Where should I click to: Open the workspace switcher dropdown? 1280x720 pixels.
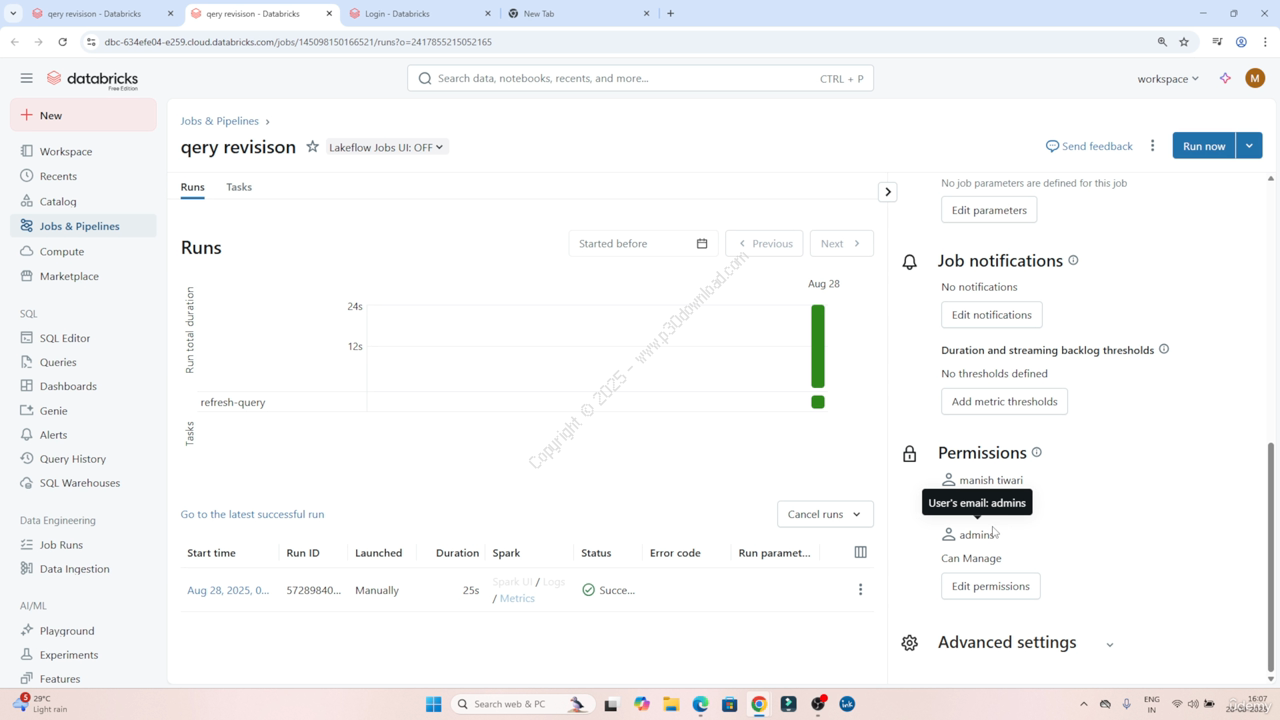(x=1167, y=78)
